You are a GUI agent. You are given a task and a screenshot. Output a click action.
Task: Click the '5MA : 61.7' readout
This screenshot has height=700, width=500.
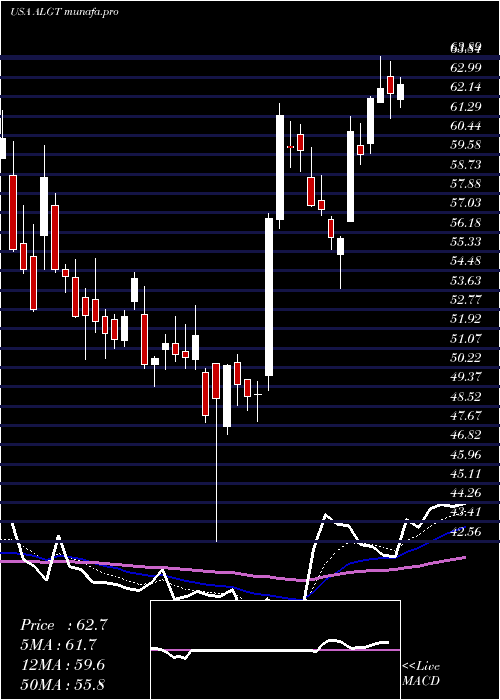pyautogui.click(x=58, y=645)
